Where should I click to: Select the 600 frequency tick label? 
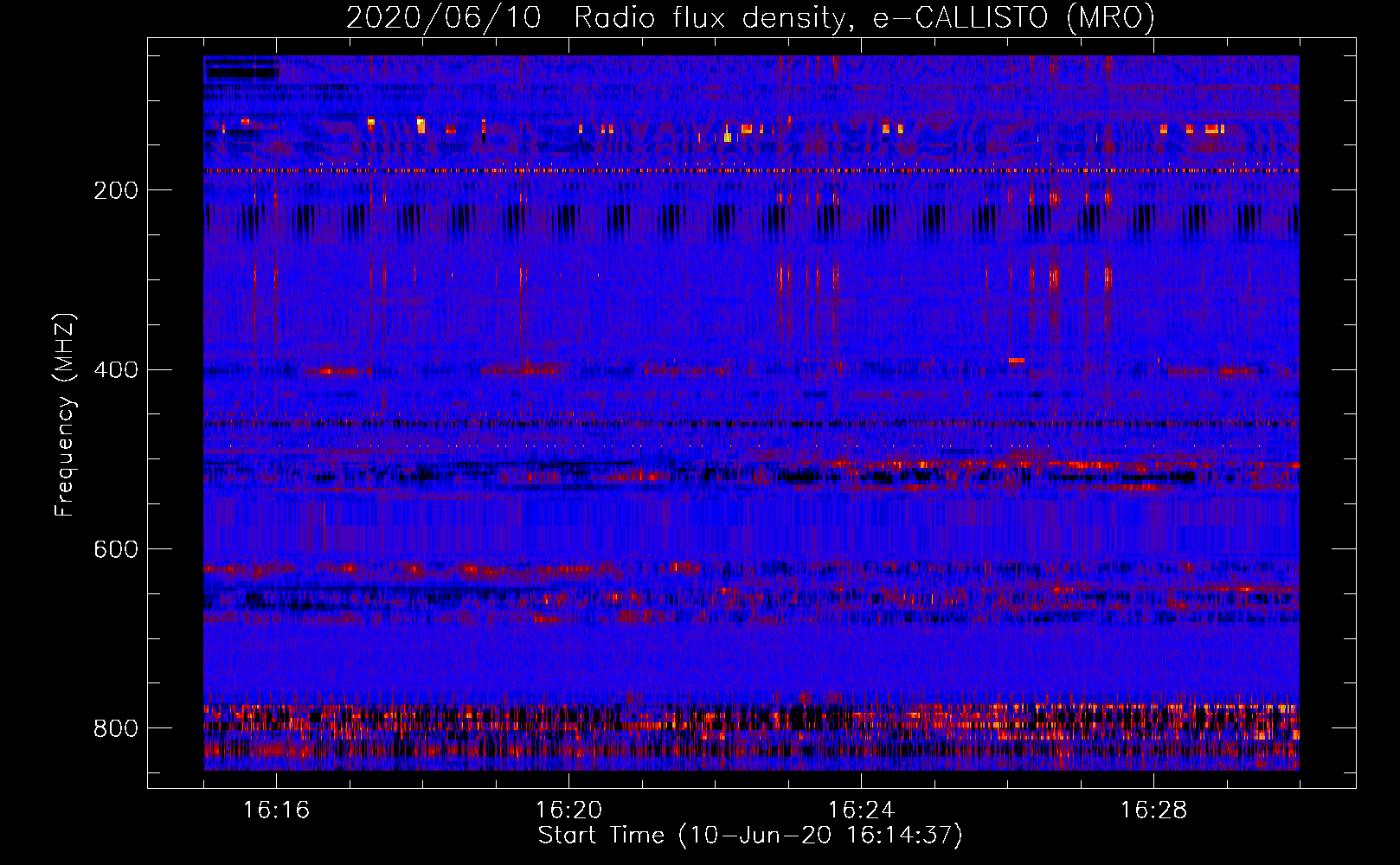click(116, 550)
